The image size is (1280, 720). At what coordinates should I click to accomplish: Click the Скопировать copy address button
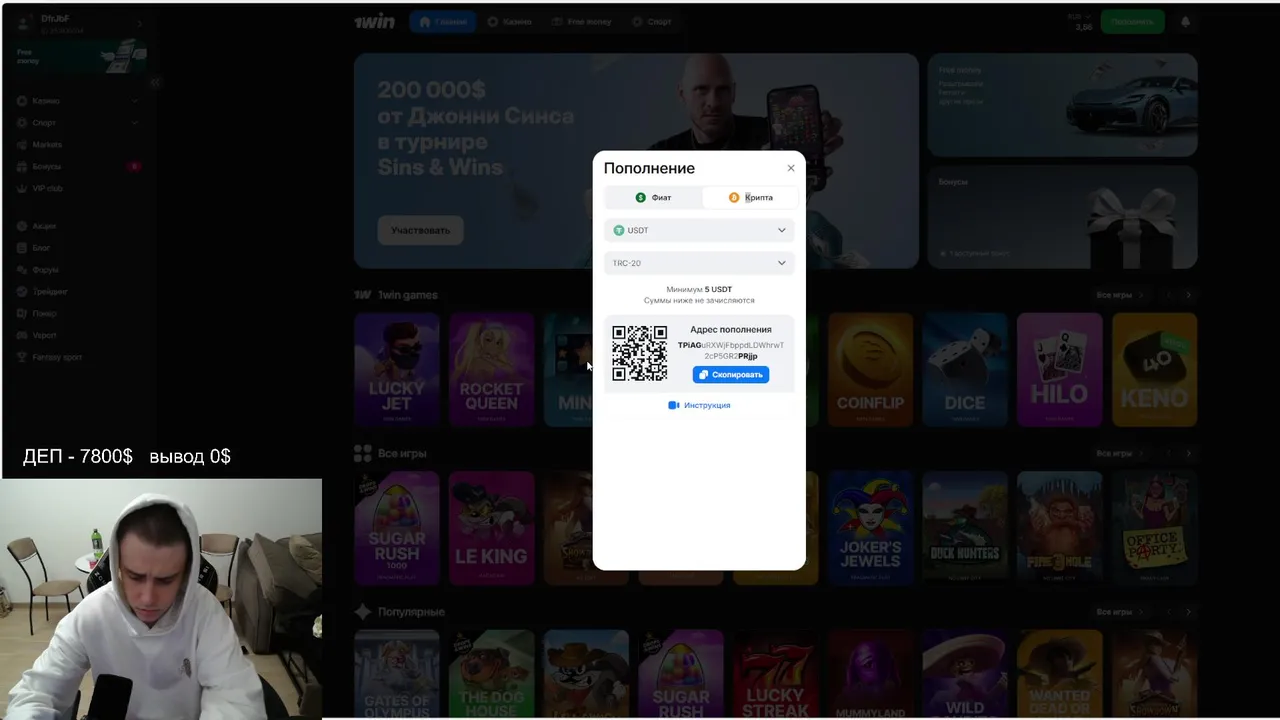click(x=731, y=375)
